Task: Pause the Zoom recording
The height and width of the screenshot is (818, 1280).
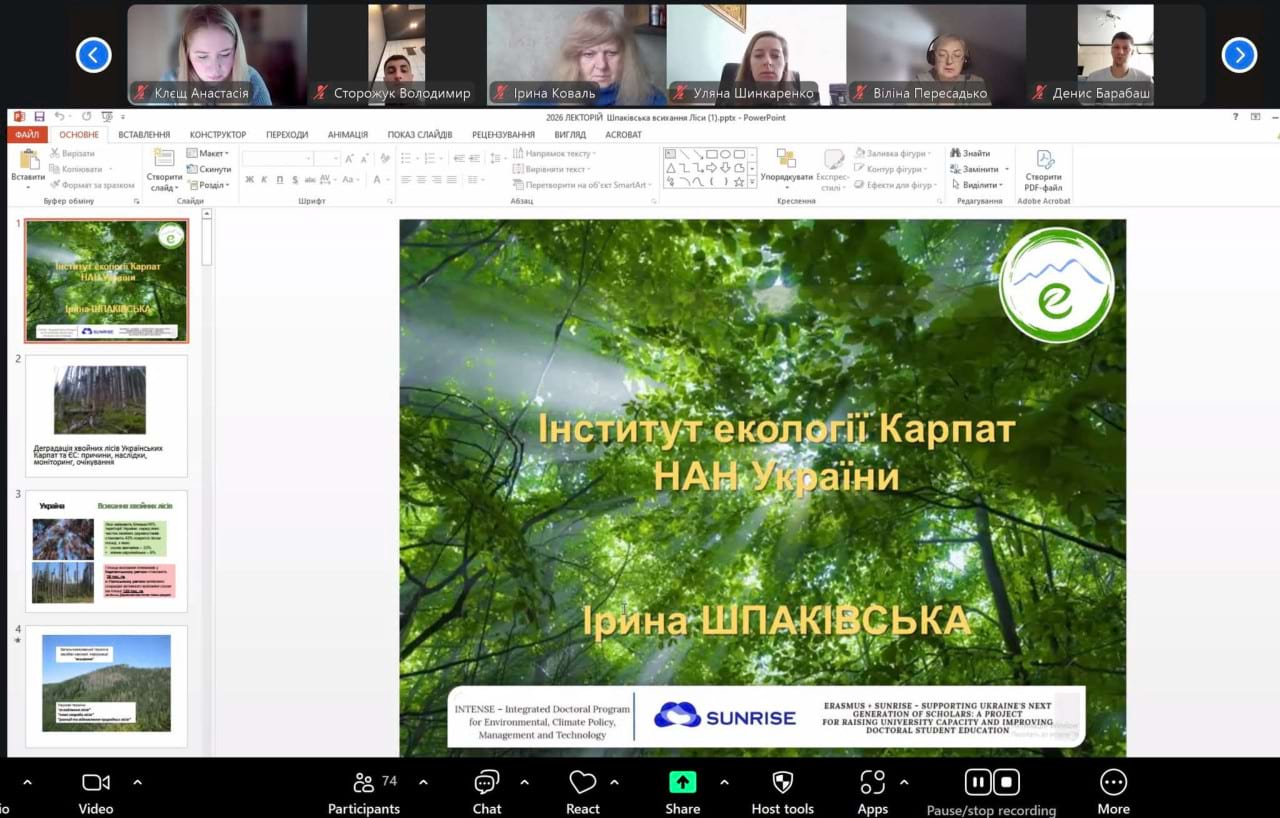Action: coord(977,782)
